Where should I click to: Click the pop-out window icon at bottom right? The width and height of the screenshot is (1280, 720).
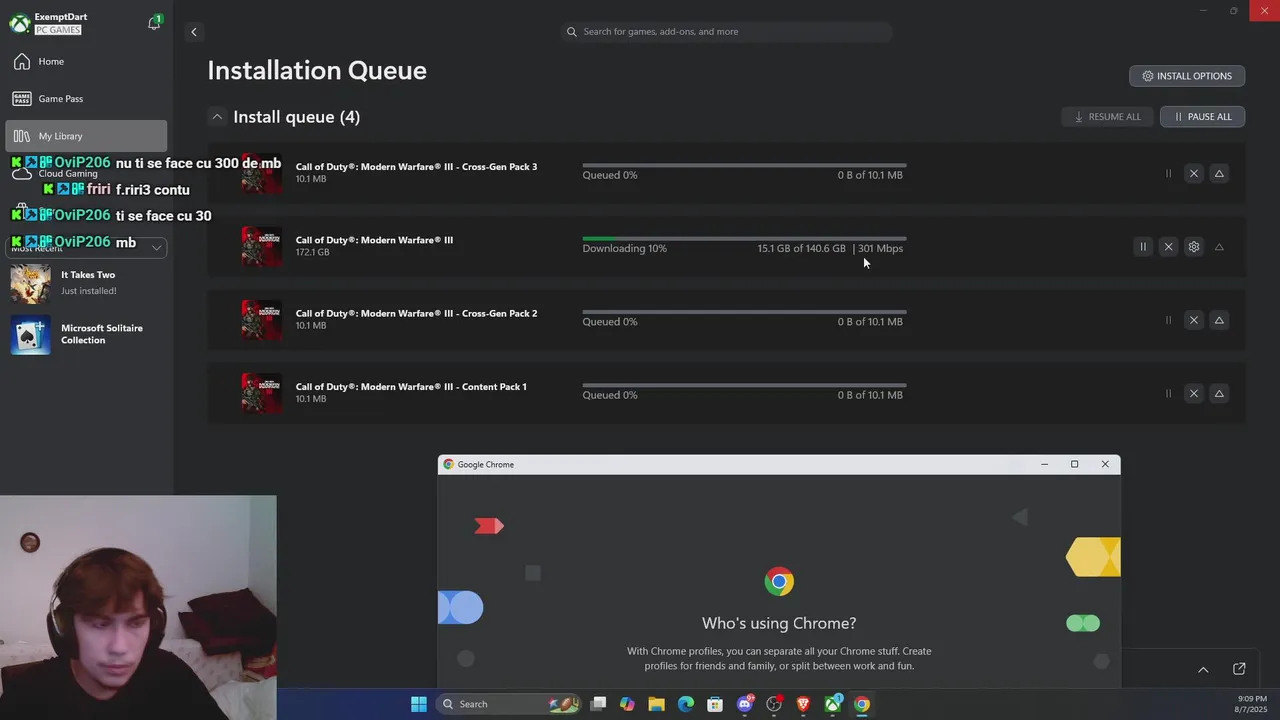coord(1239,669)
